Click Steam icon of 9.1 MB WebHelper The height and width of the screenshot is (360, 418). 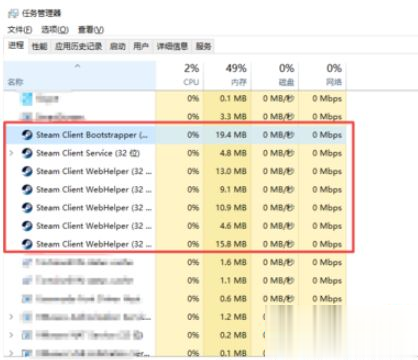27,190
